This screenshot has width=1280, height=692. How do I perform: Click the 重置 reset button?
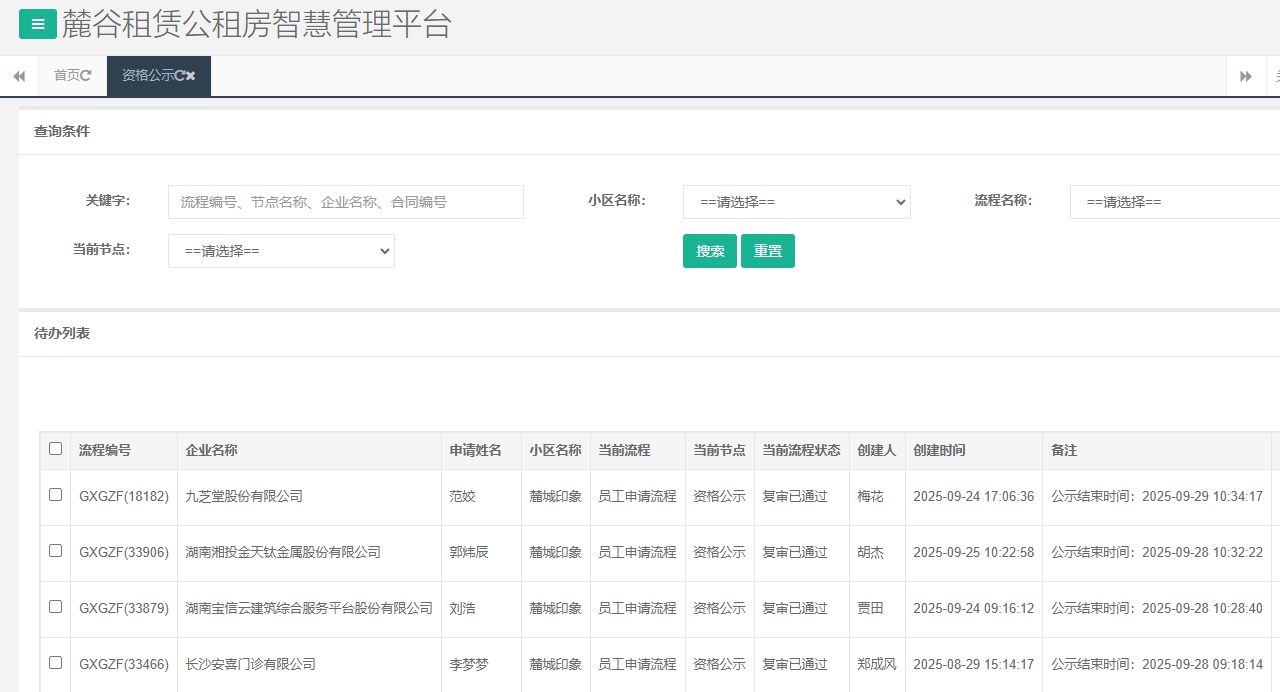[767, 251]
